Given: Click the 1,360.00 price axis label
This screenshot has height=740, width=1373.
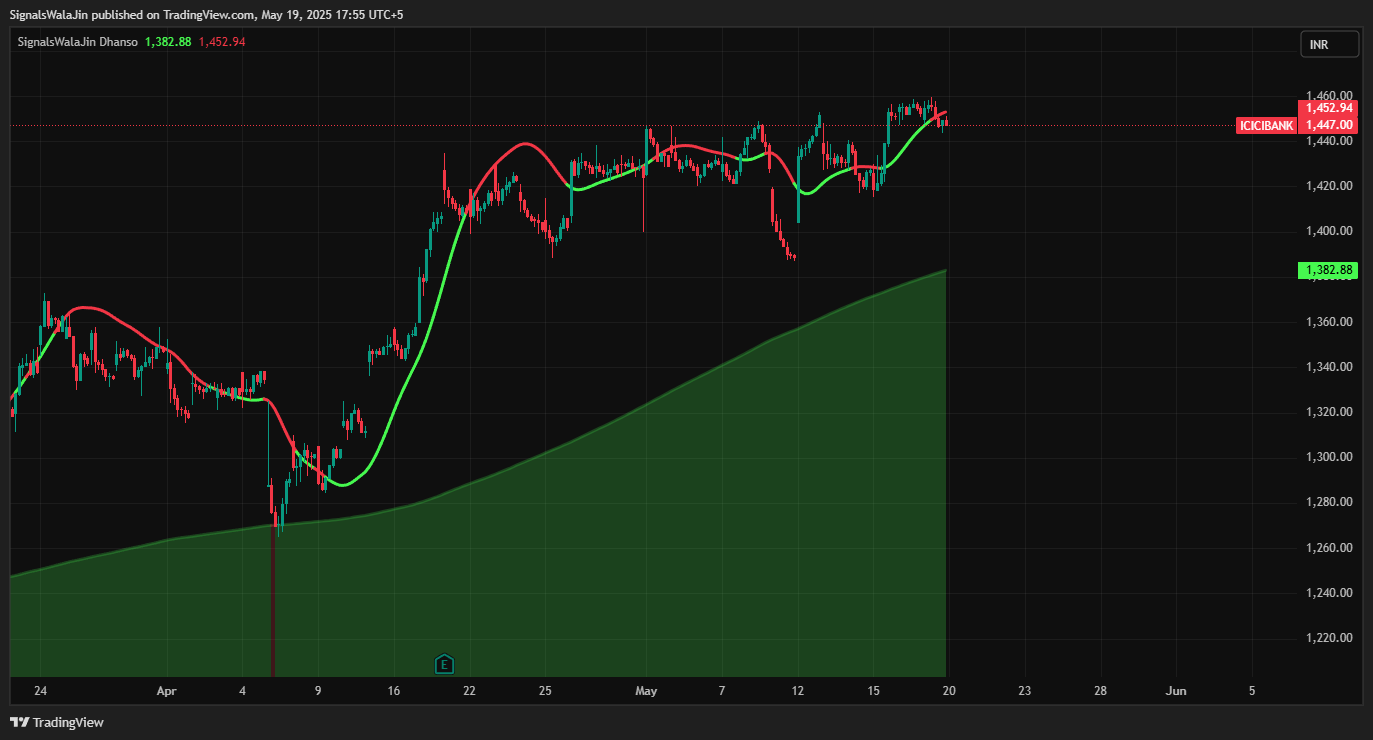Looking at the screenshot, I should 1329,322.
